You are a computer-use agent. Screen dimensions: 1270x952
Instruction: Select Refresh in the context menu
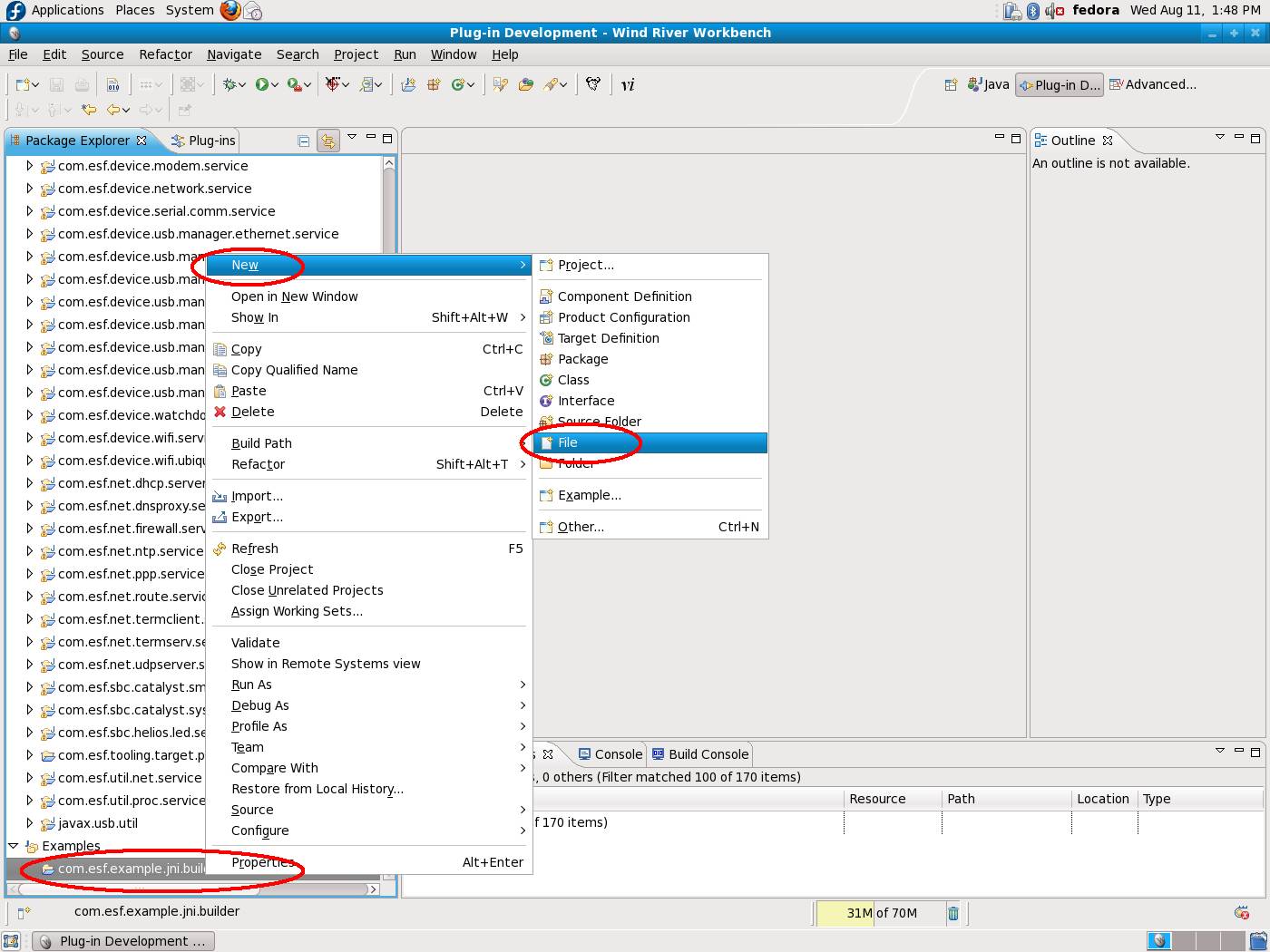369,549
